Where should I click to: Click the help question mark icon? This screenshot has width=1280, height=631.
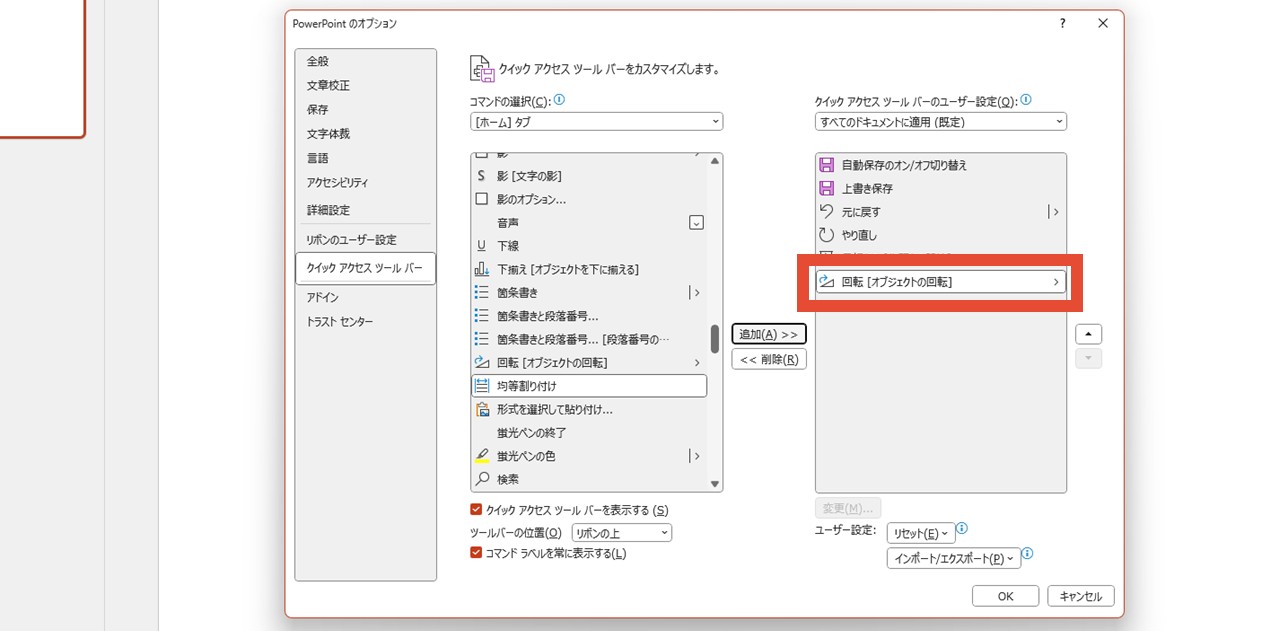click(1062, 23)
